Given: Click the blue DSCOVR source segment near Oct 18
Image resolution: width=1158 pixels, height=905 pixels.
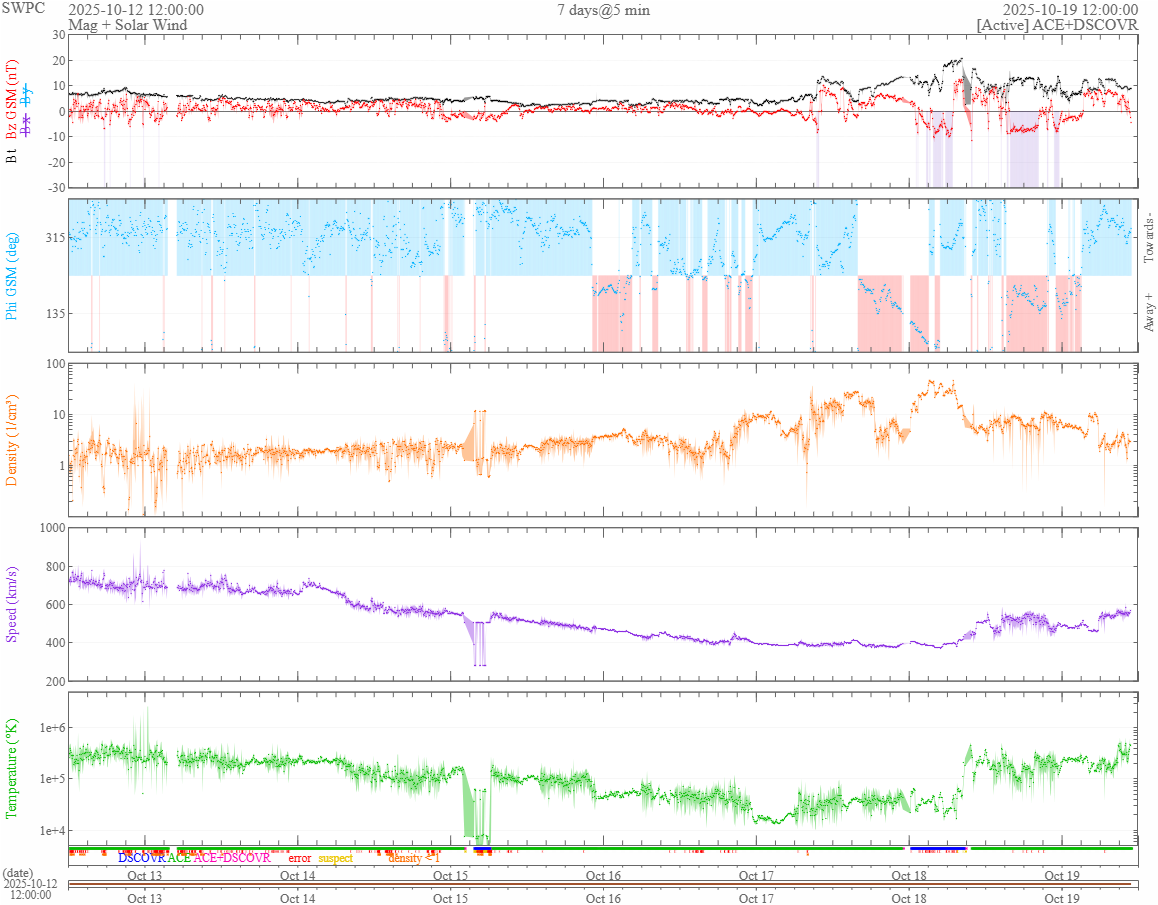Looking at the screenshot, I should point(938,848).
